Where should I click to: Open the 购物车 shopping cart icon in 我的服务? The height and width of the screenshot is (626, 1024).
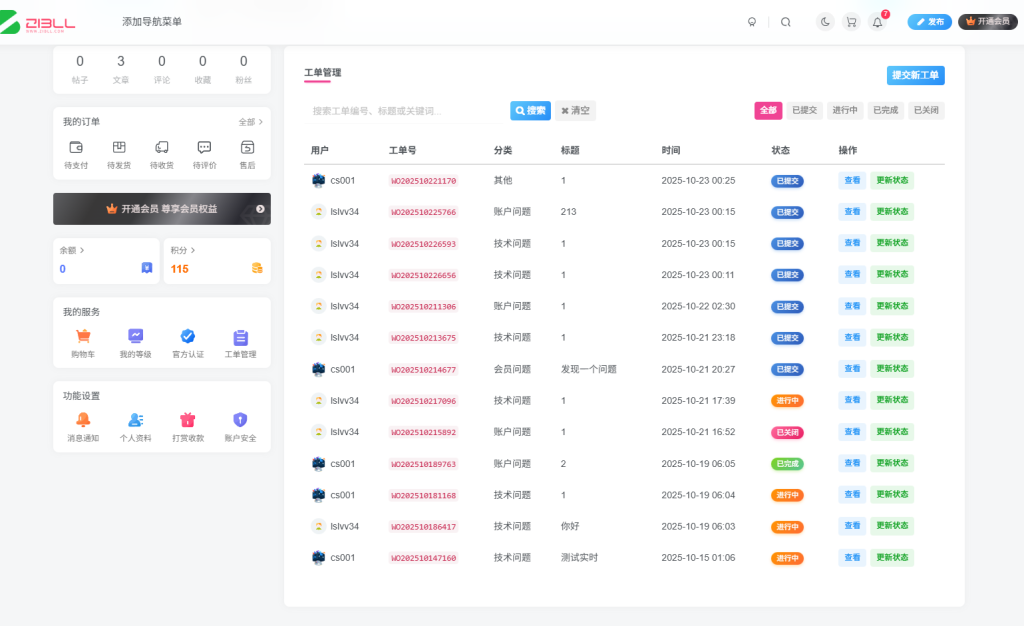(84, 338)
